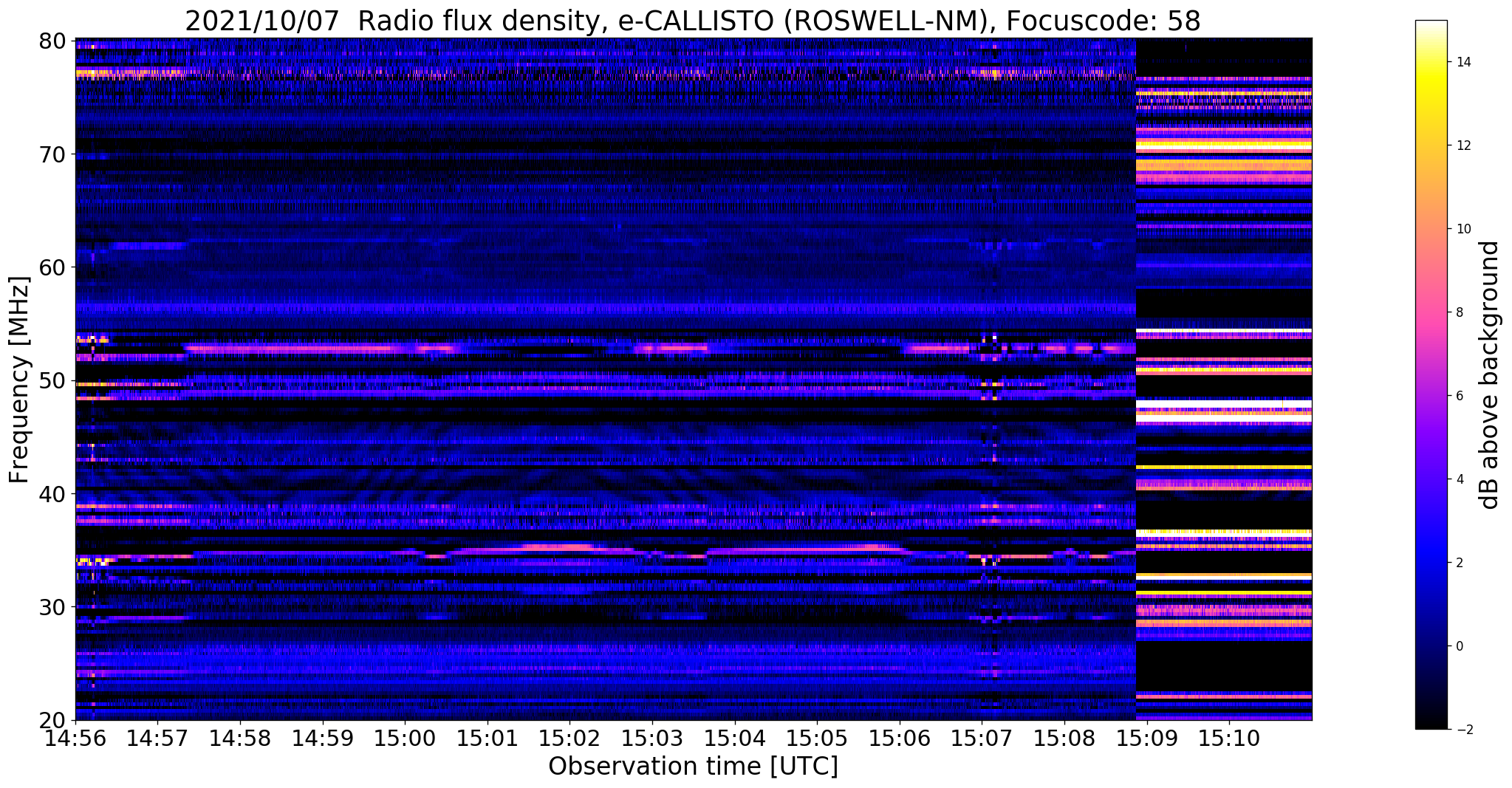This screenshot has width=1512, height=788.
Task: Click the 14:58 time tick label
Action: [240, 739]
